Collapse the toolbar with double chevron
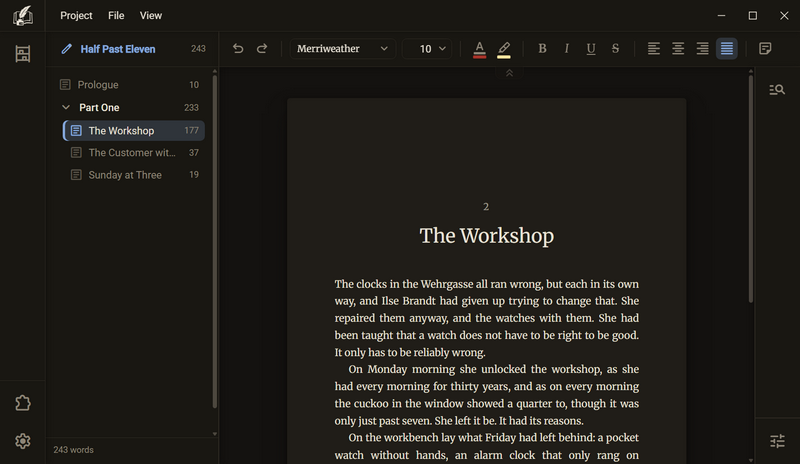Viewport: 800px width, 464px height. 509,74
